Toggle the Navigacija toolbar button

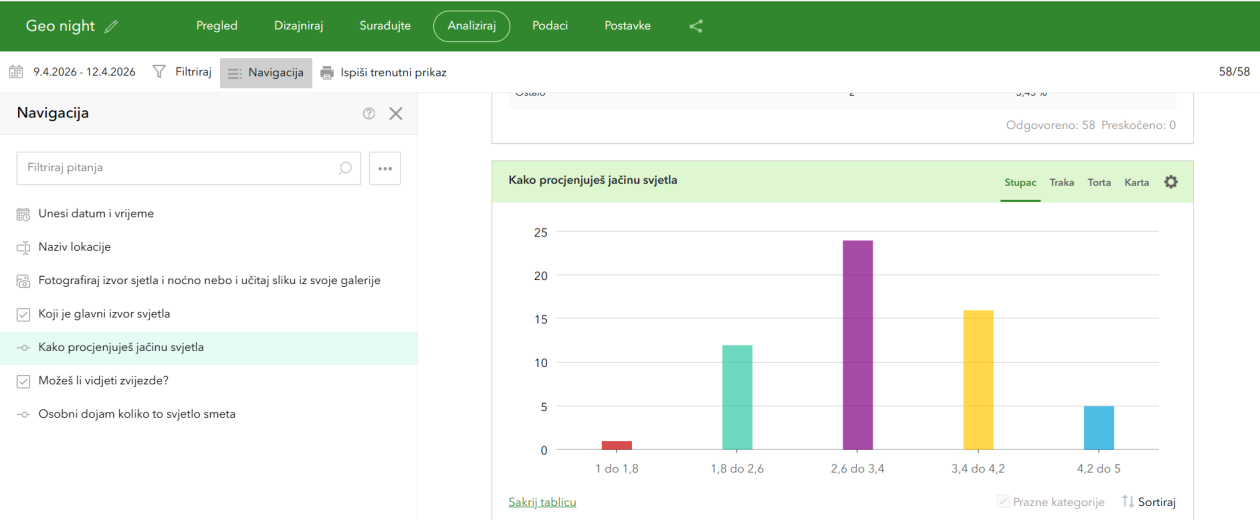[266, 72]
